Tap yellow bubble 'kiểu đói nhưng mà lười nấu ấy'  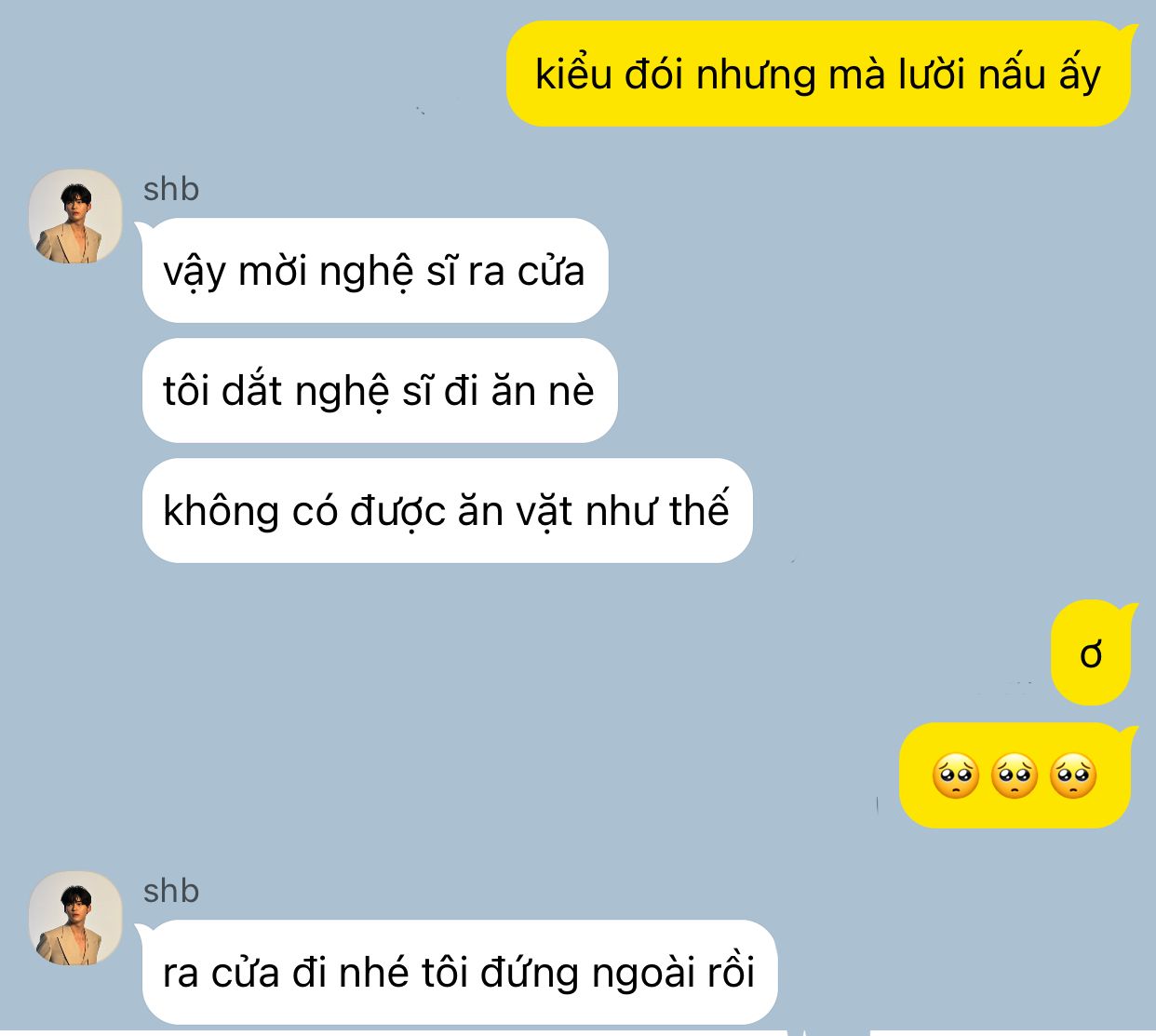coord(818,74)
